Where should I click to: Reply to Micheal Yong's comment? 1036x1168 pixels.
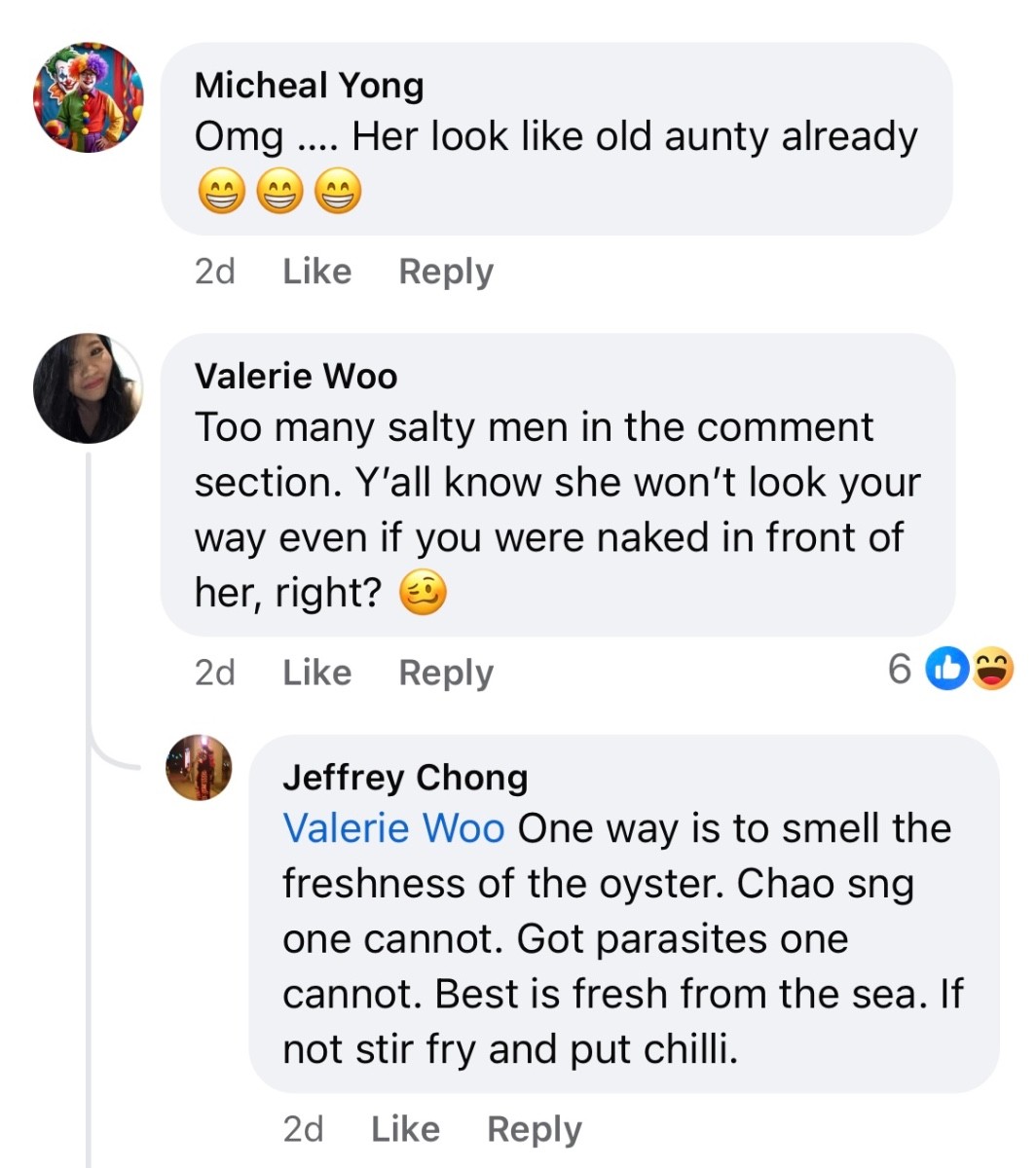(x=446, y=271)
